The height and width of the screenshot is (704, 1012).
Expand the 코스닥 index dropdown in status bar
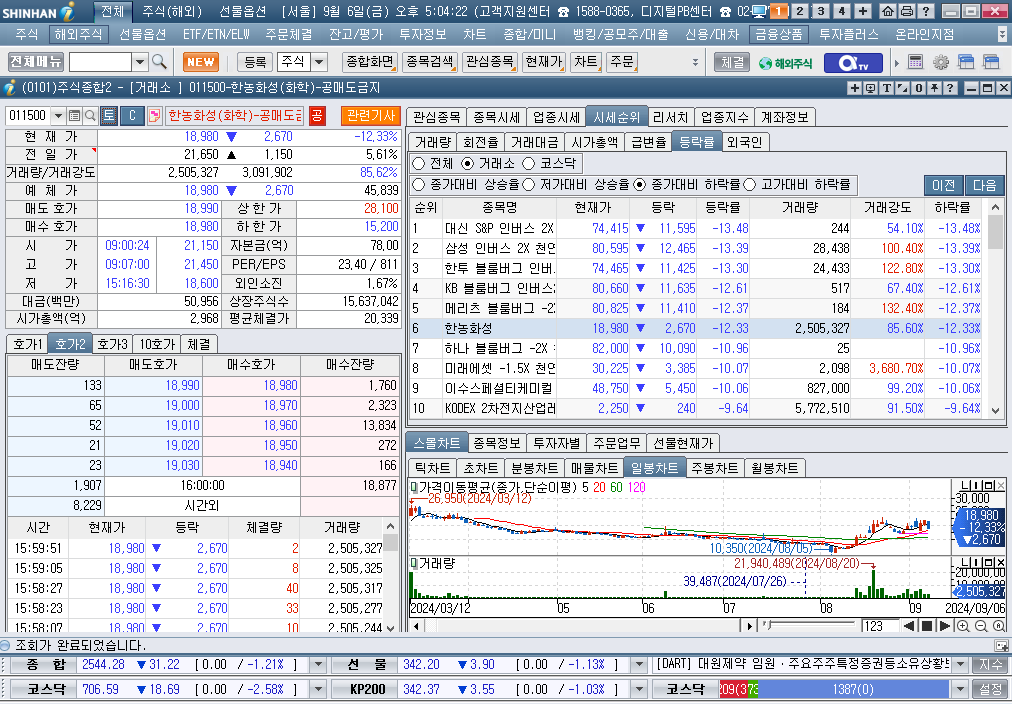(318, 689)
